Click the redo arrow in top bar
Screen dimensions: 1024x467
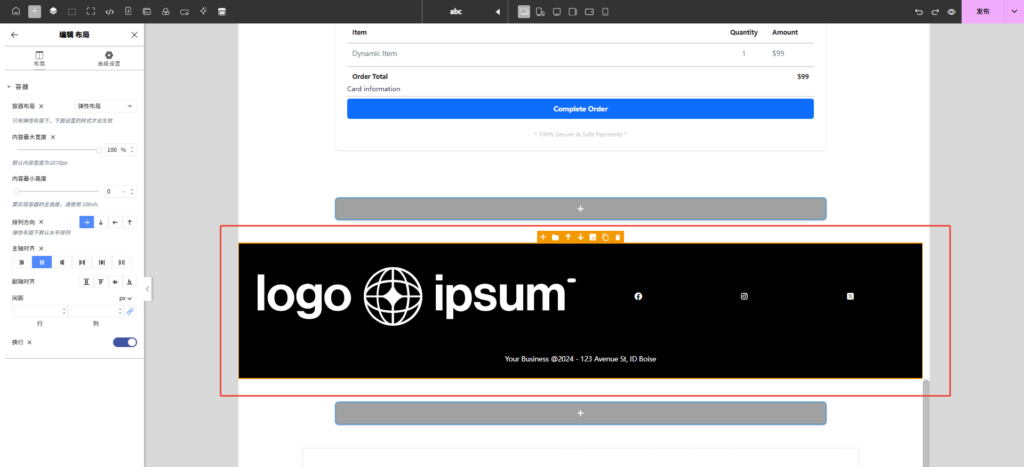(935, 11)
